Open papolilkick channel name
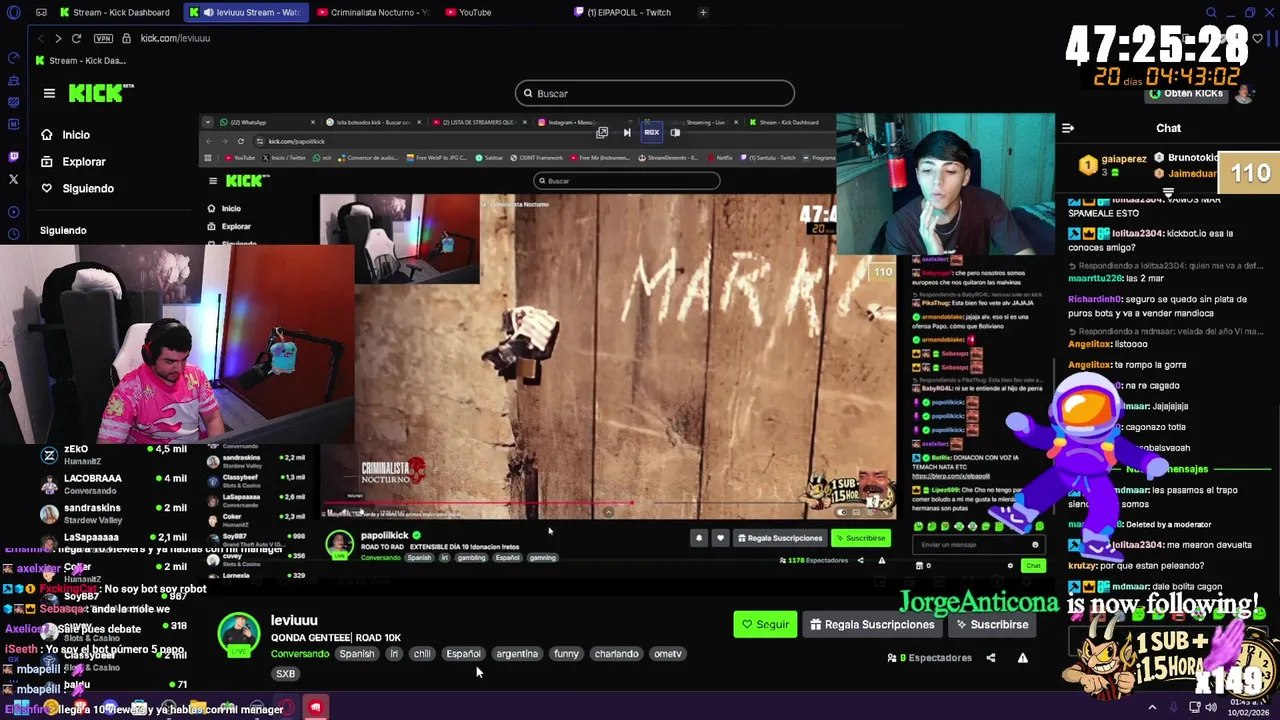This screenshot has height=720, width=1280. click(384, 536)
